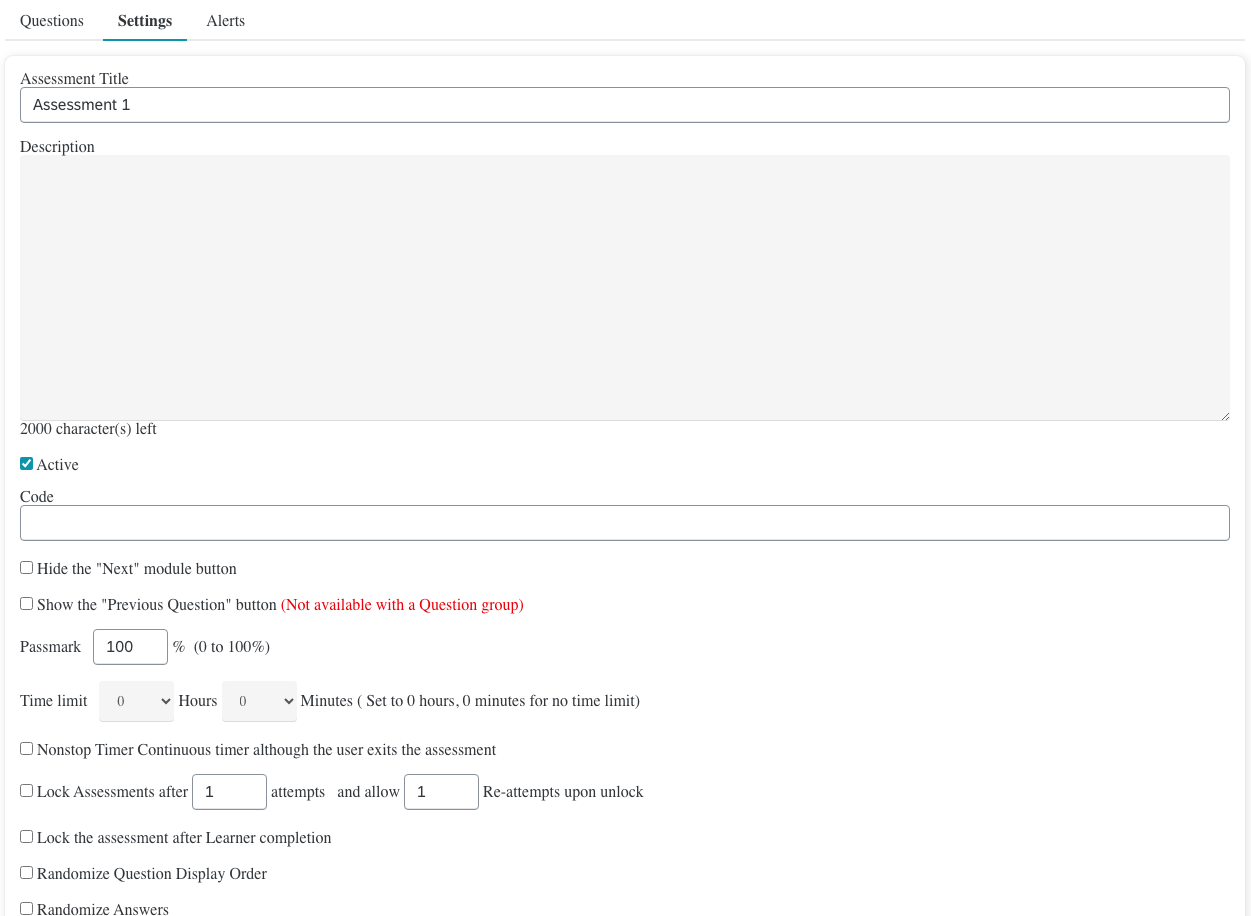Open the Settings tab
The width and height of the screenshot is (1251, 916).
click(x=145, y=21)
